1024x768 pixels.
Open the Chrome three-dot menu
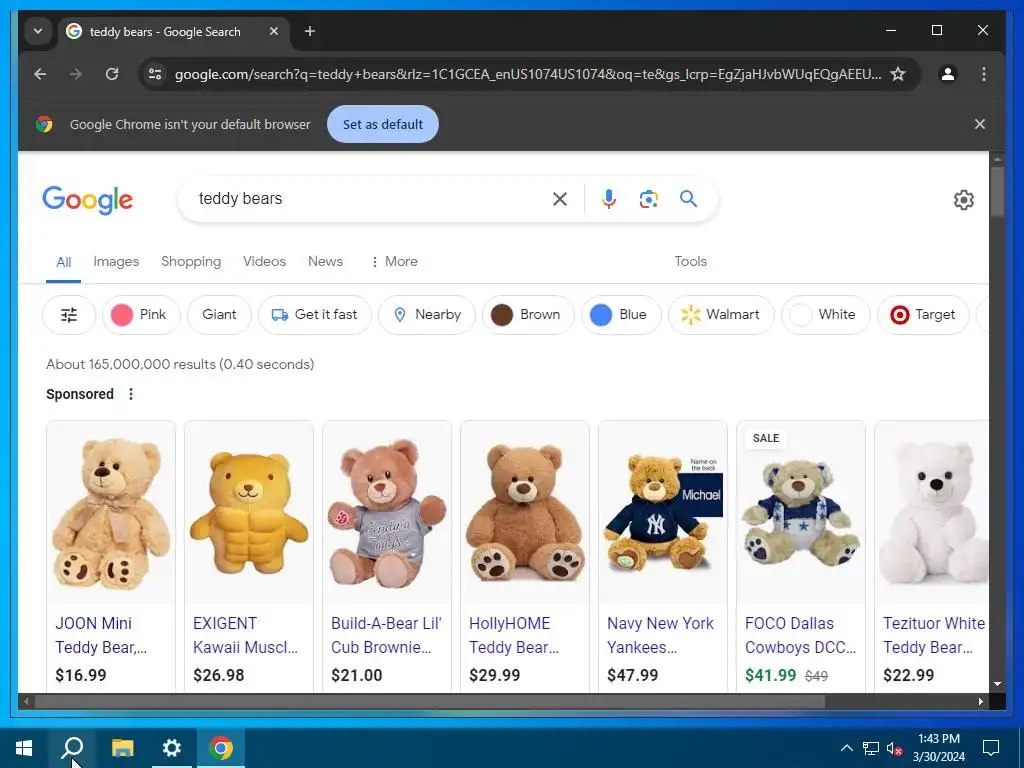(x=984, y=74)
